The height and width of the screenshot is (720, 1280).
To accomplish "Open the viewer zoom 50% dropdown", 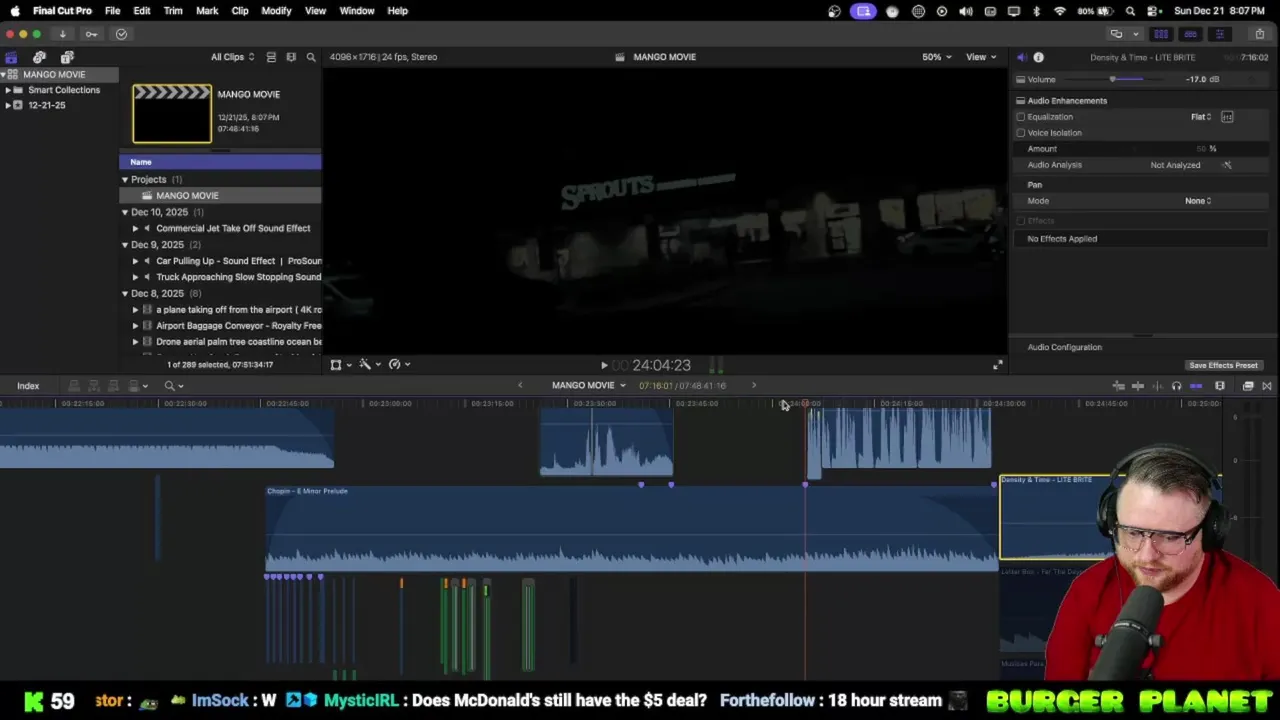I will pos(936,57).
